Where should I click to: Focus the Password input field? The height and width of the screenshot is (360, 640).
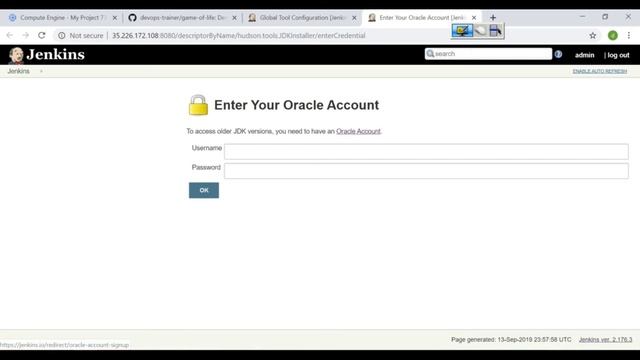coord(426,171)
